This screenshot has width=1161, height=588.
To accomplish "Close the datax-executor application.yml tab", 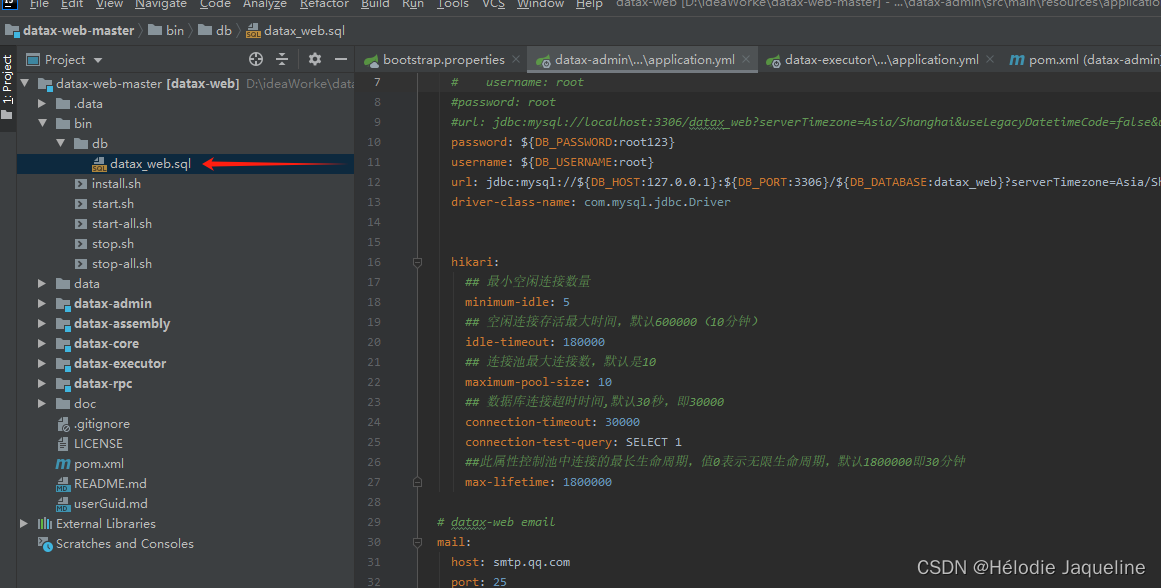I will [989, 60].
